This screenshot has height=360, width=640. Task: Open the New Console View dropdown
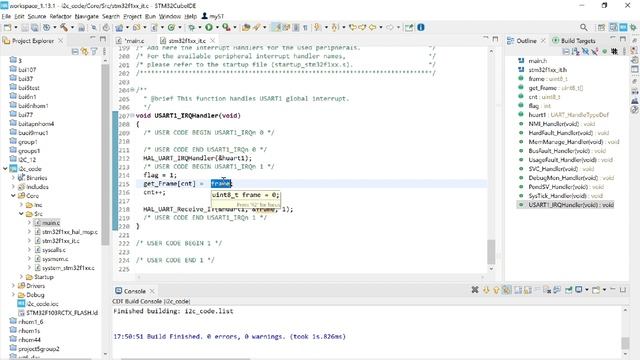pyautogui.click(x=604, y=290)
